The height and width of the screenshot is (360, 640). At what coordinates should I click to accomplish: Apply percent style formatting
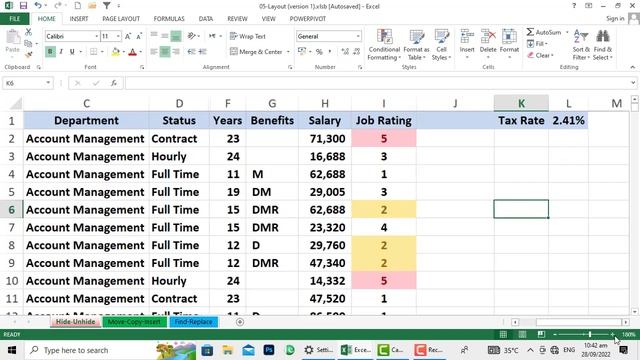point(319,52)
